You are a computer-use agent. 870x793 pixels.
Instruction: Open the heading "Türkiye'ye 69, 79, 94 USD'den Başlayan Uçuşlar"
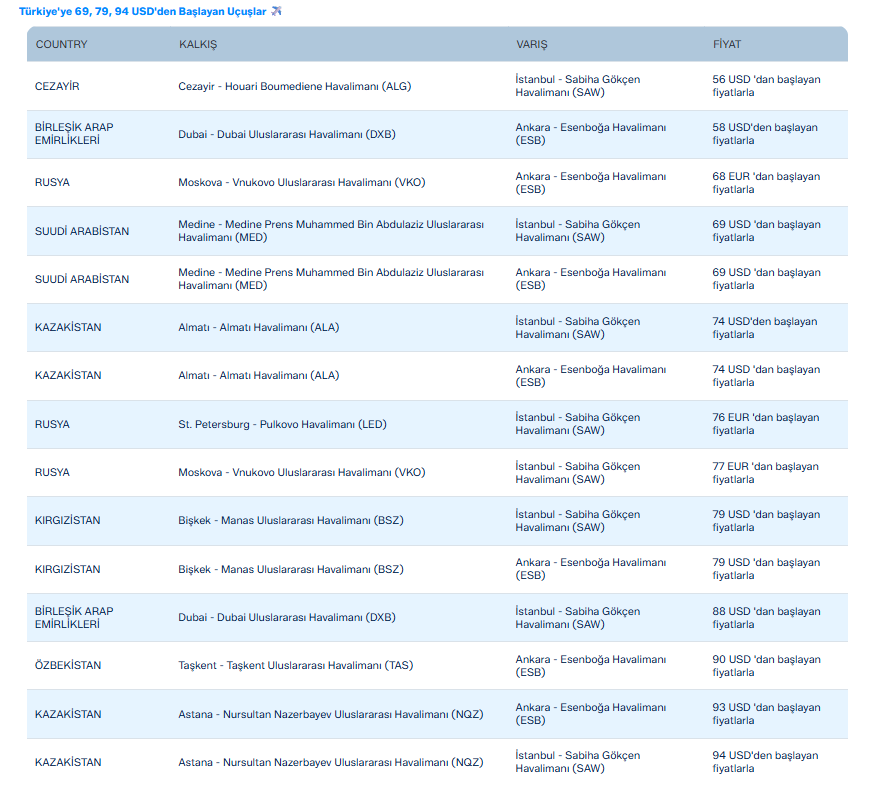143,11
